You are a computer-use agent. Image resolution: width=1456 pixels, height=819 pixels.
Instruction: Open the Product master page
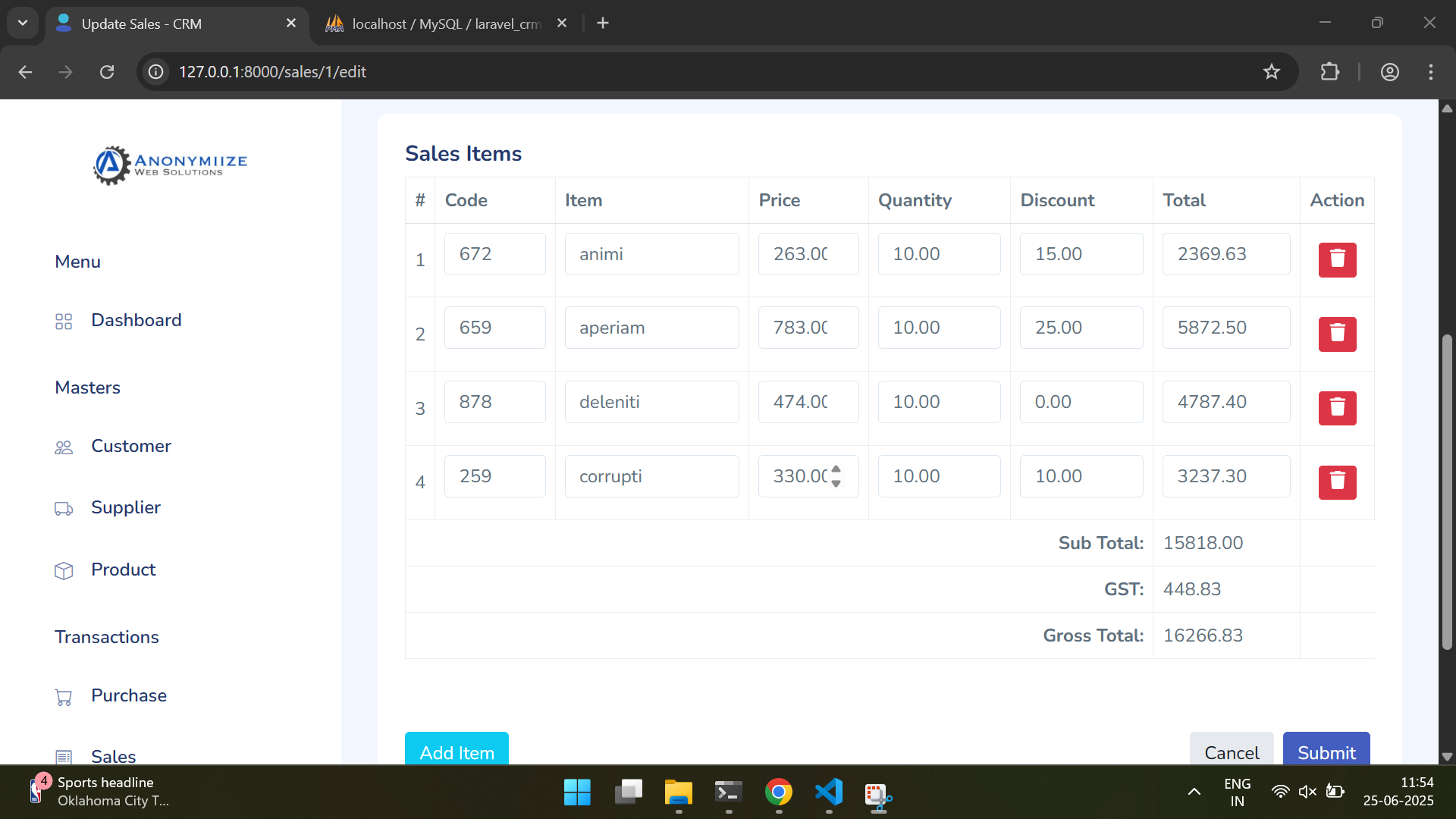[x=123, y=570]
